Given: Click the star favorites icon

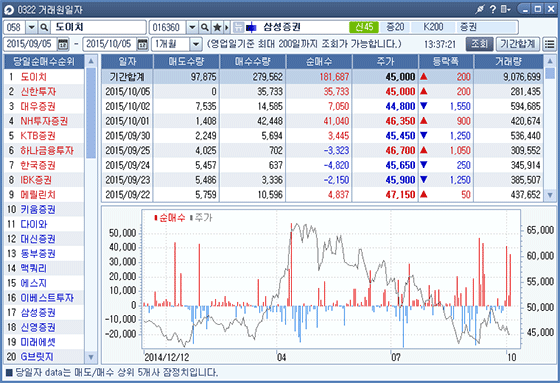Looking at the screenshot, I should coord(217,27).
